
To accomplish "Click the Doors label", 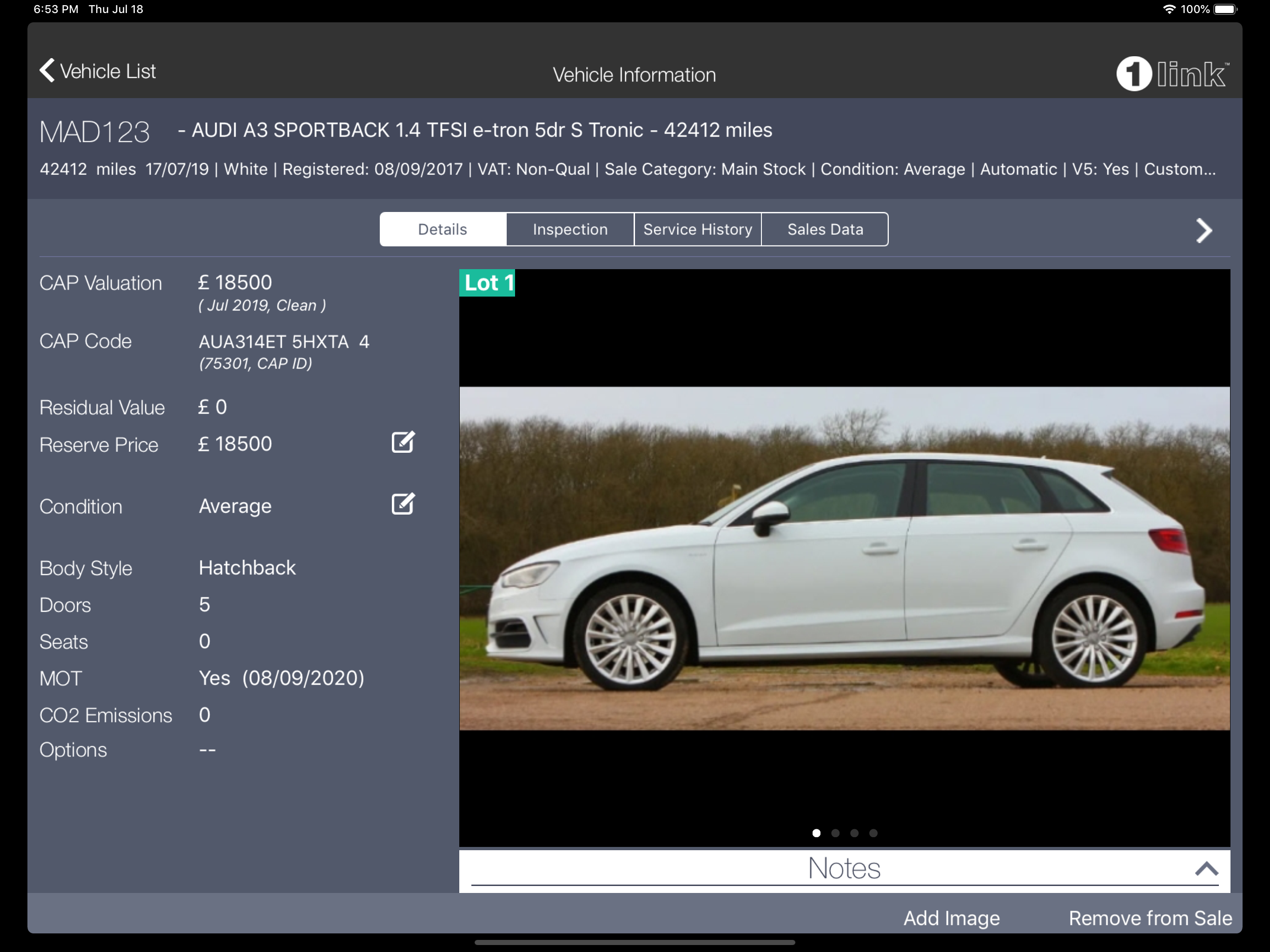I will point(65,605).
